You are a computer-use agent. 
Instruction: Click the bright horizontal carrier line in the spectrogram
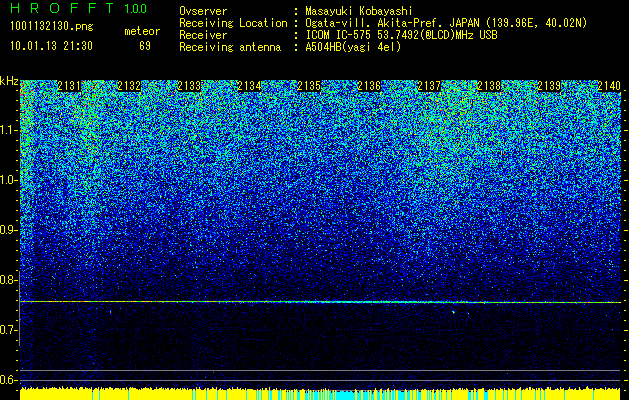click(320, 302)
